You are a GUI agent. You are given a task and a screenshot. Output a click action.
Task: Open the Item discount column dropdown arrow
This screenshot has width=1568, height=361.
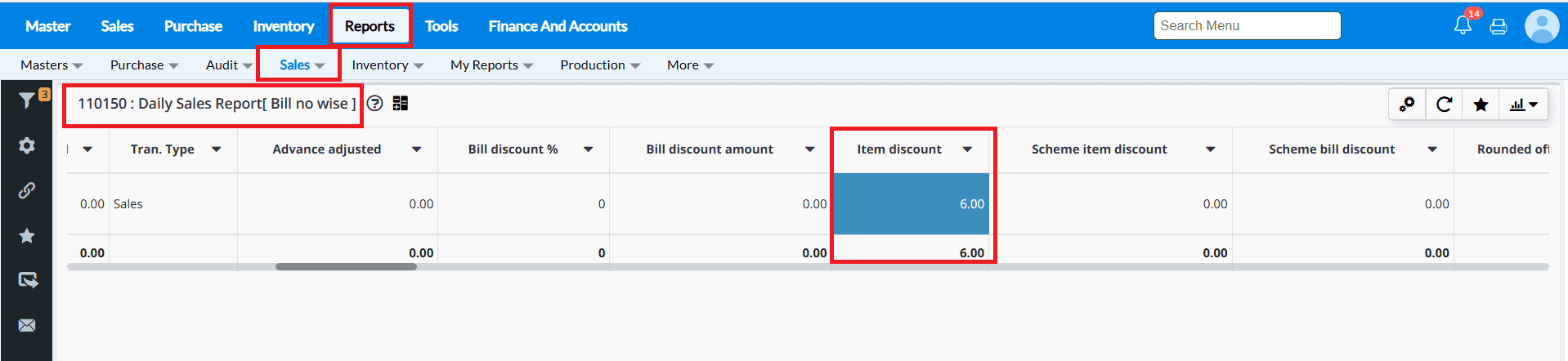pyautogui.click(x=967, y=149)
